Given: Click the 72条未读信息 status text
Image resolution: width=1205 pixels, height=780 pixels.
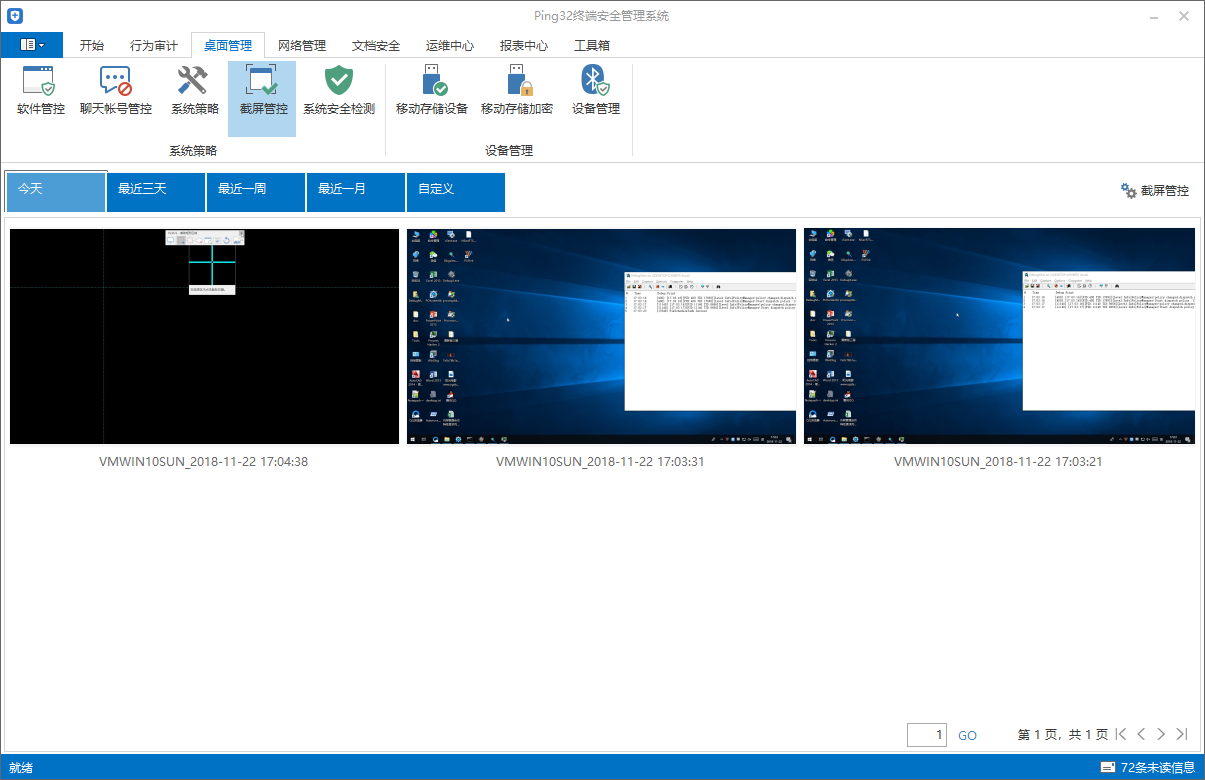Looking at the screenshot, I should 1158,767.
